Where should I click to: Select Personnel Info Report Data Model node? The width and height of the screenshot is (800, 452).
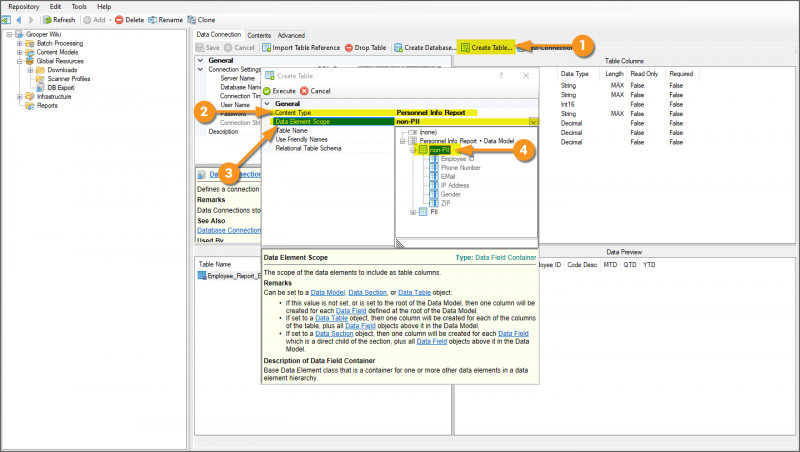(466, 141)
